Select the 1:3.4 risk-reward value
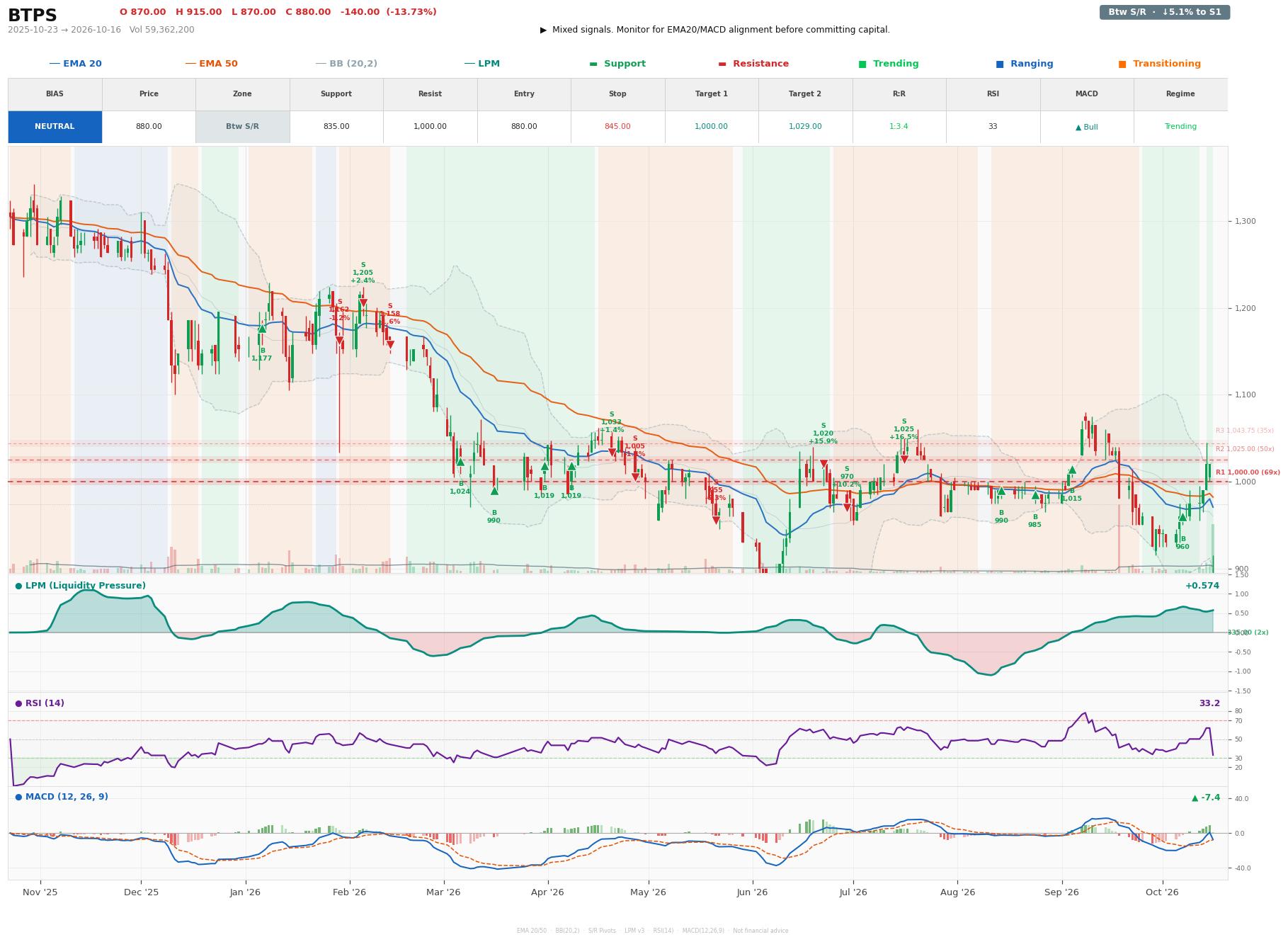This screenshot has width=1288, height=942. click(x=899, y=127)
